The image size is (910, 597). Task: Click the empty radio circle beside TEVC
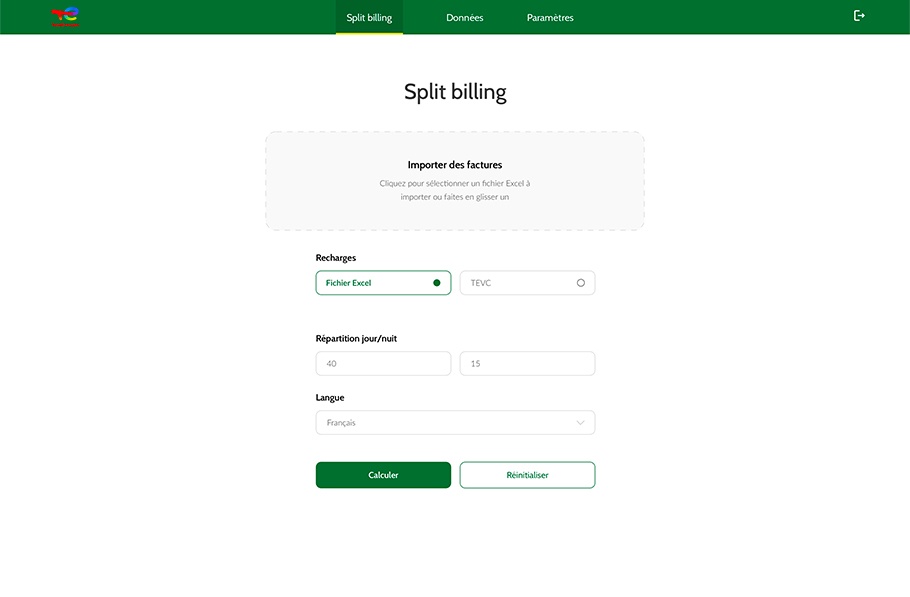[x=580, y=283]
